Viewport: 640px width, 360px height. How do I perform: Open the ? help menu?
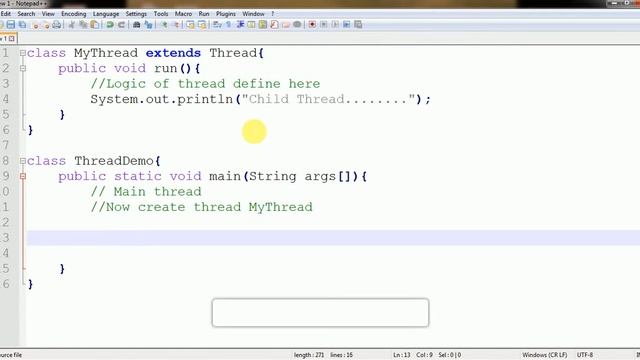coord(273,14)
